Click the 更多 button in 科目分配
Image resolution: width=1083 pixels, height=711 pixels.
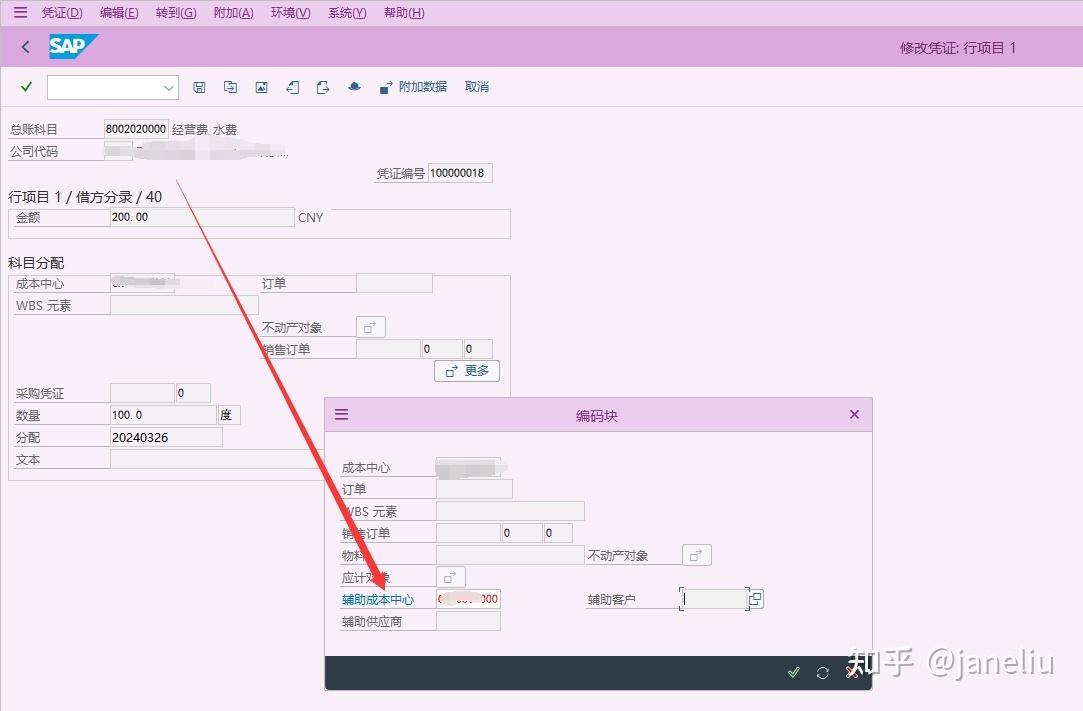[x=466, y=370]
